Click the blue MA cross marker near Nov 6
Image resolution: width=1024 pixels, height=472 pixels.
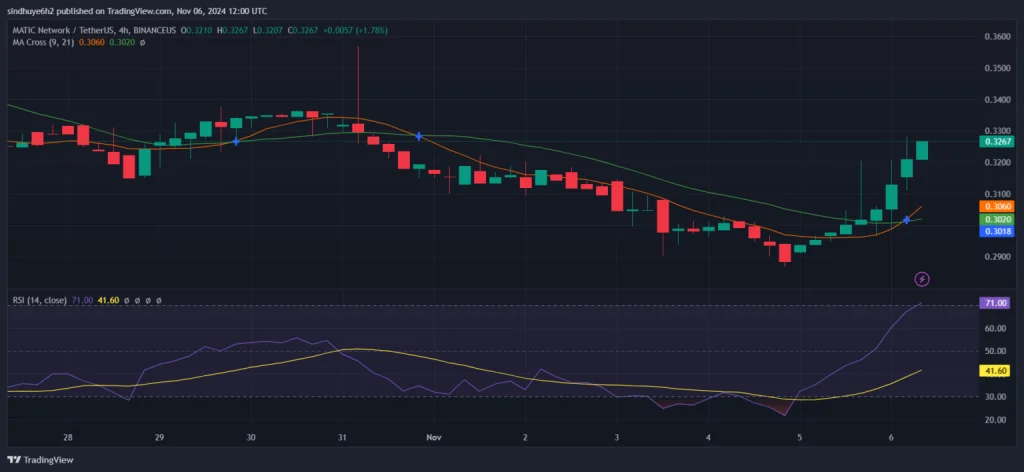pos(906,218)
